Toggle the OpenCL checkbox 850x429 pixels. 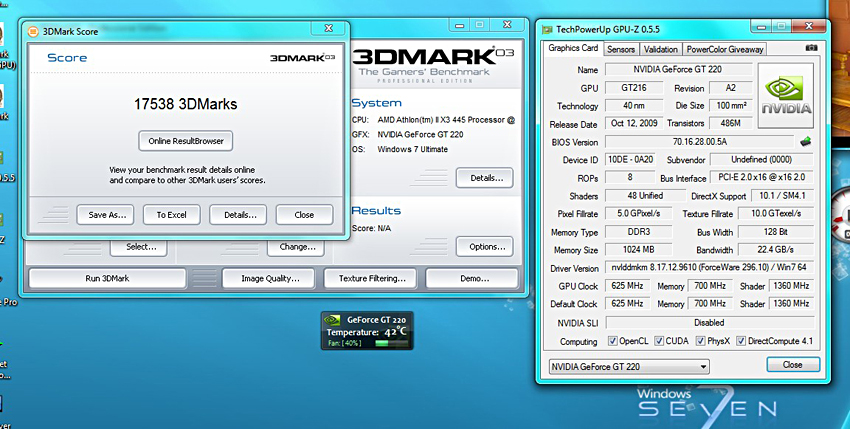coord(613,341)
